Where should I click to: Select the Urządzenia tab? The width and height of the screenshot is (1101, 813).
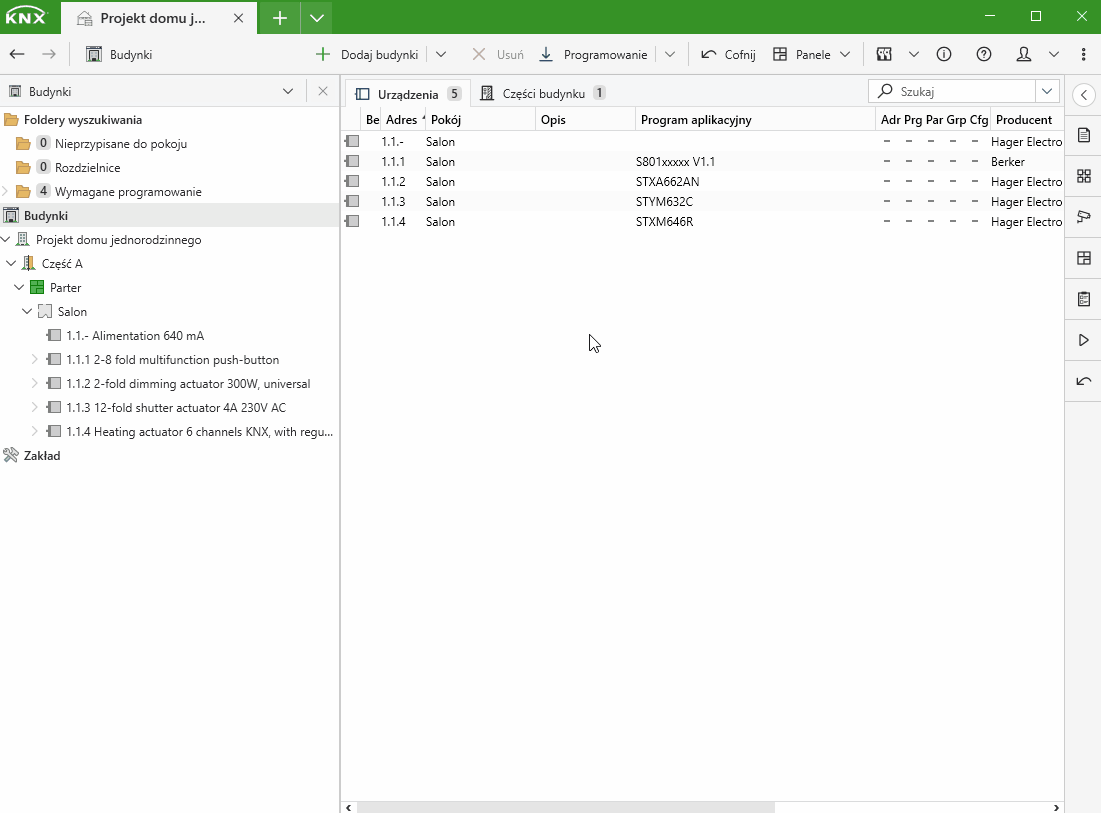pyautogui.click(x=407, y=94)
